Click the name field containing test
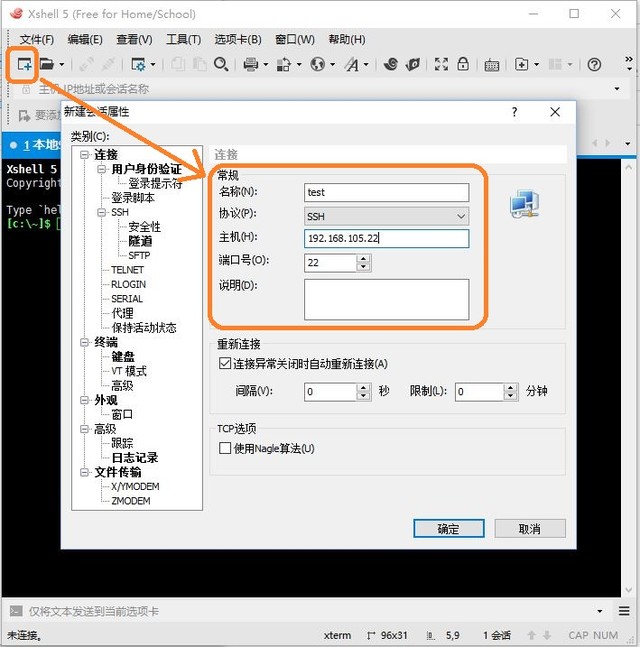The height and width of the screenshot is (647, 640). (x=386, y=193)
